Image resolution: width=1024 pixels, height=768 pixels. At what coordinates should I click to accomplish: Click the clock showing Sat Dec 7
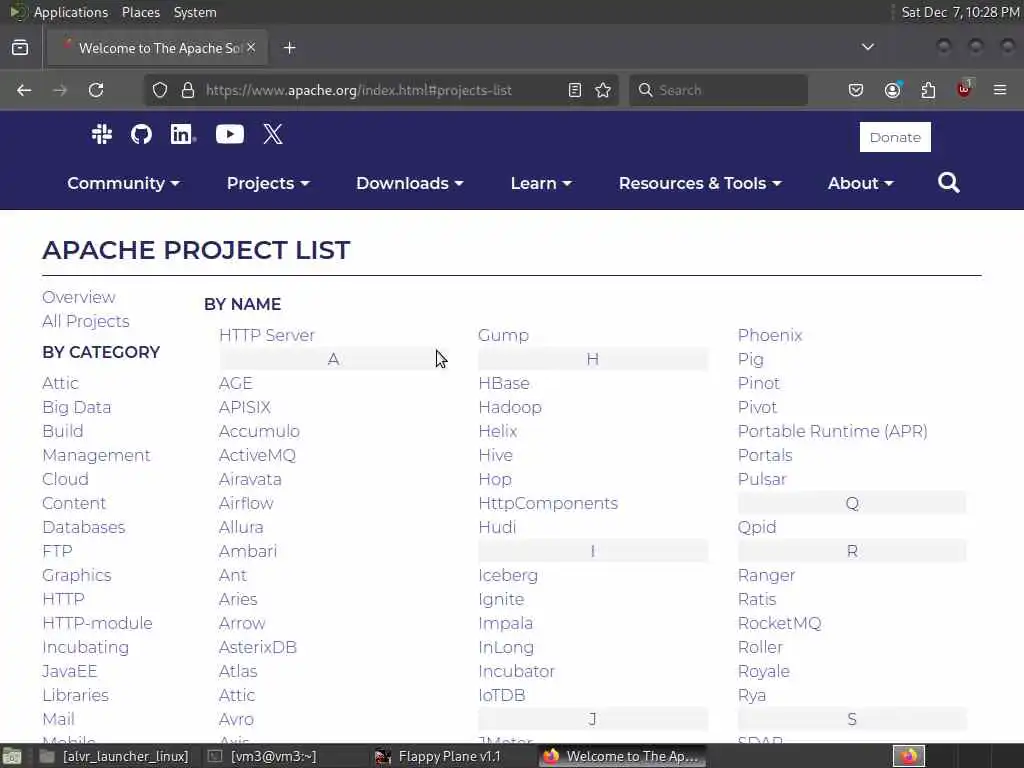click(960, 12)
